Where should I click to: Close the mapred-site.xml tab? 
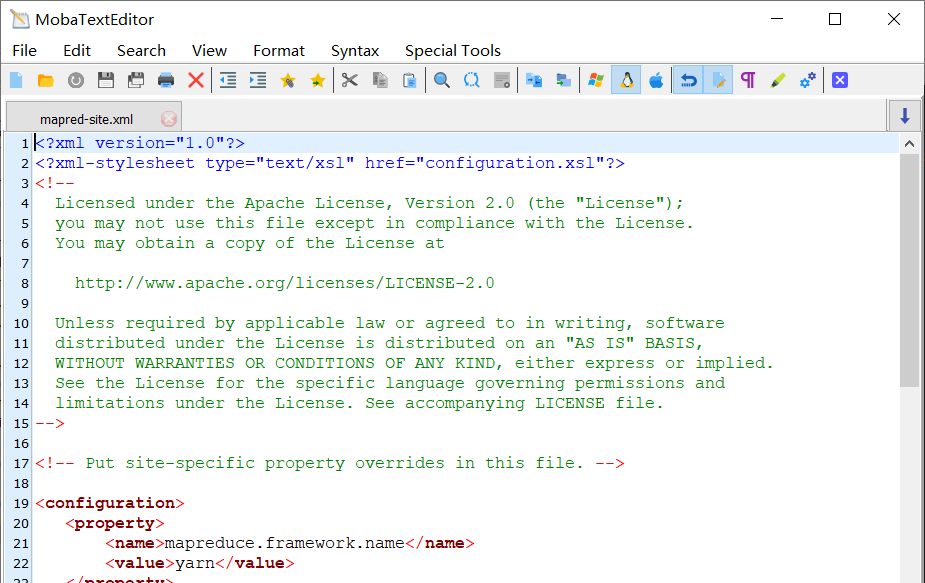(x=169, y=119)
